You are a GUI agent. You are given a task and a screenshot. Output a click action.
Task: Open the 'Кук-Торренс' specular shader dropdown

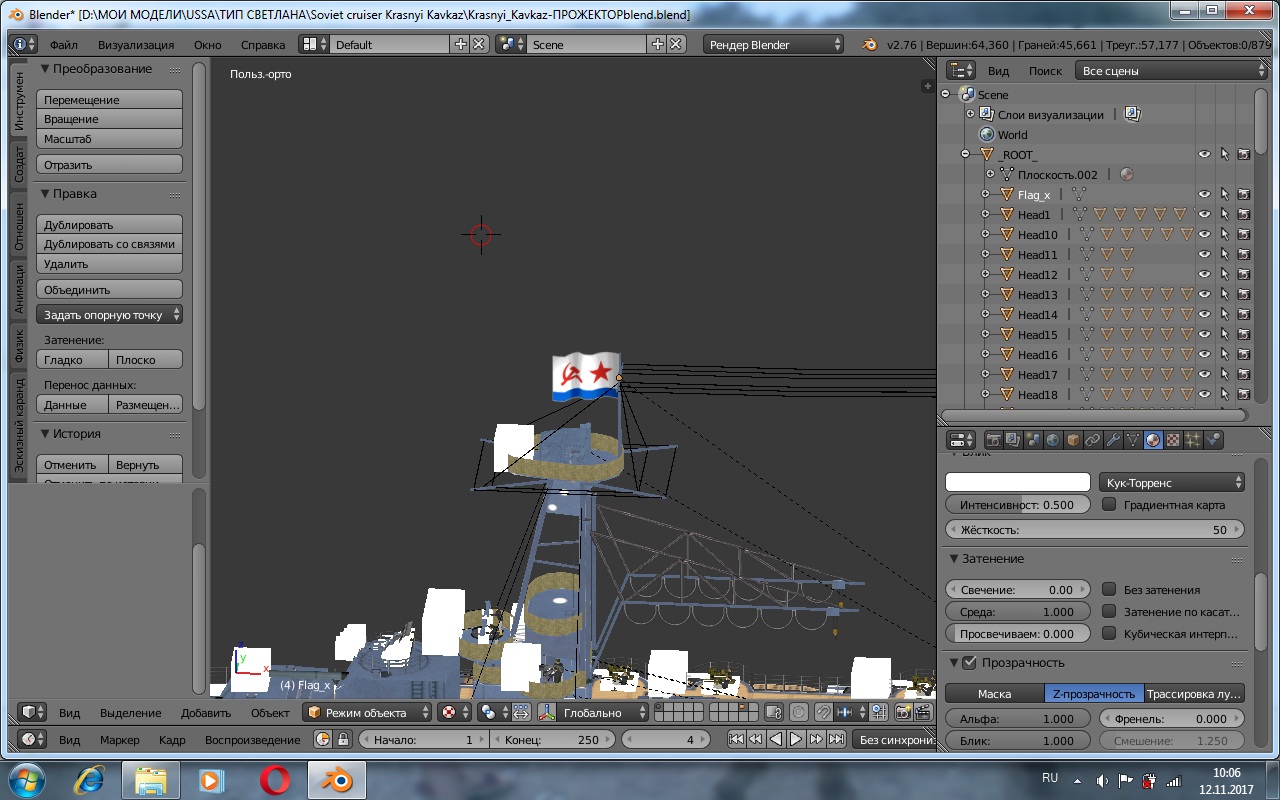(1172, 483)
